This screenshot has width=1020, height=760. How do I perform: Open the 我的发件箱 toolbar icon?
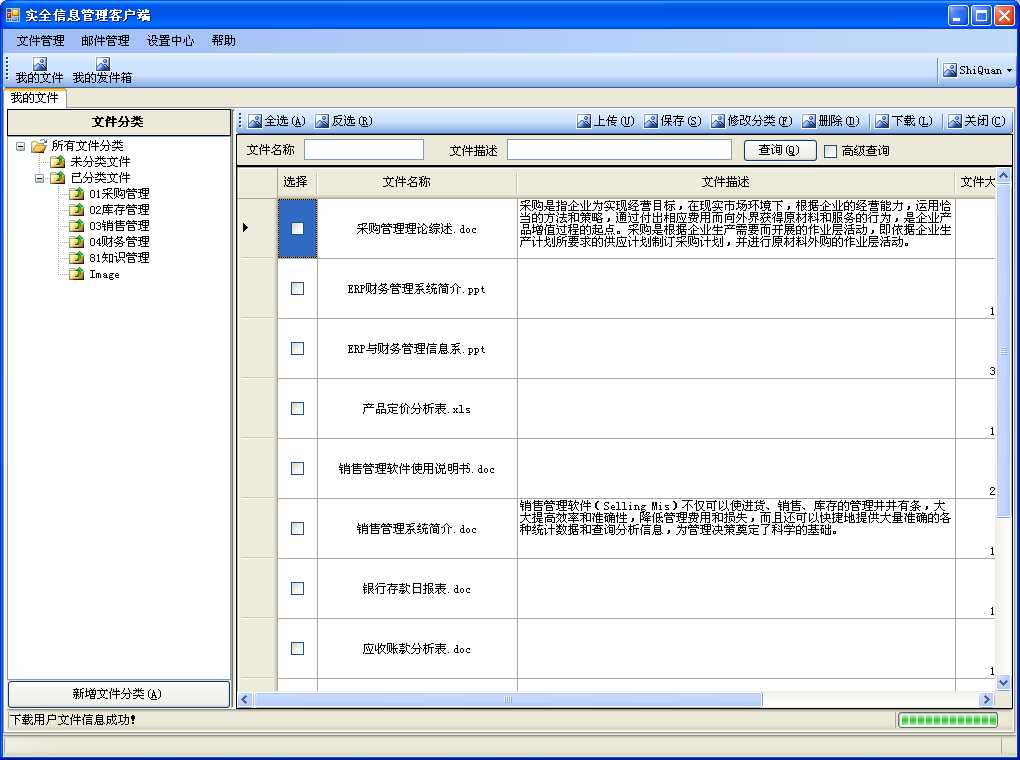[x=102, y=70]
